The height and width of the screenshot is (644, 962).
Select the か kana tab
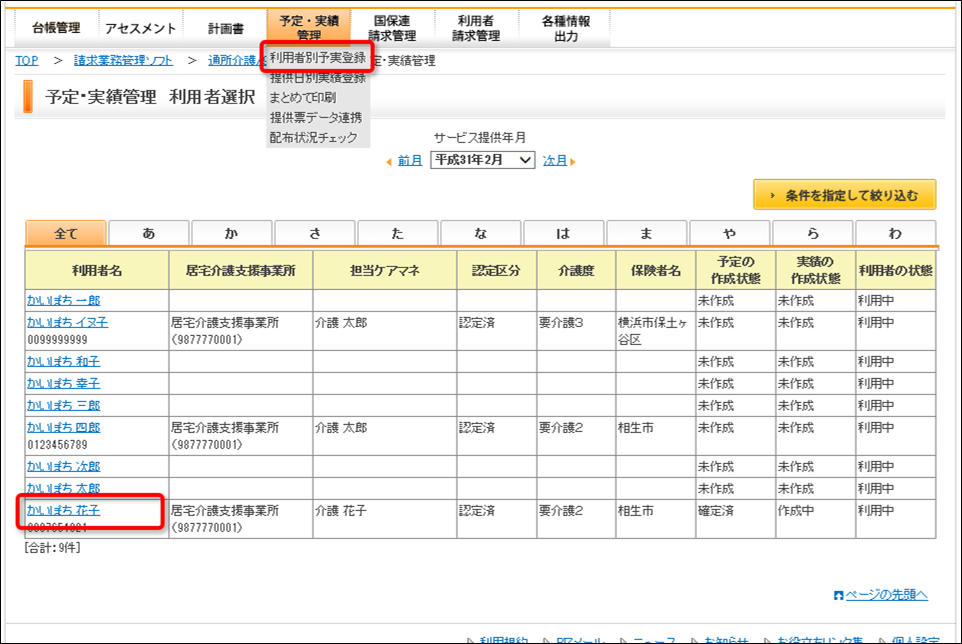231,234
